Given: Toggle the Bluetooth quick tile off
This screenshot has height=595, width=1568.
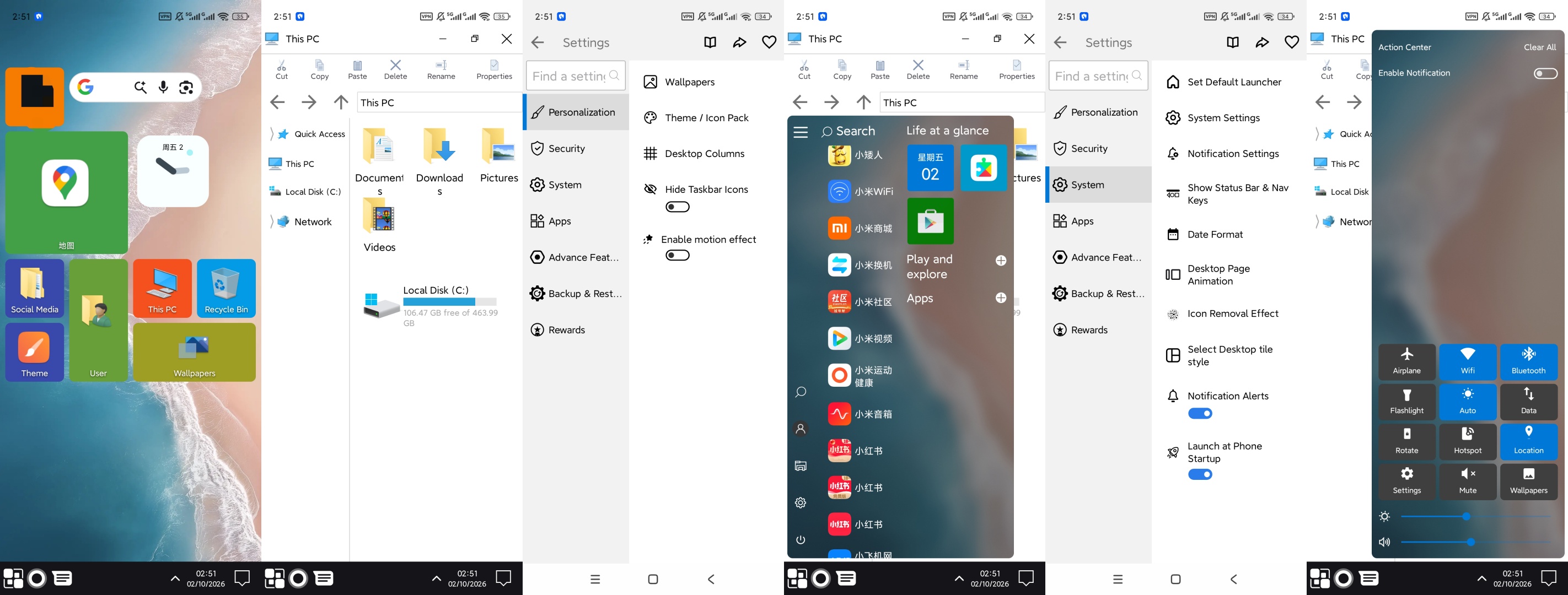Looking at the screenshot, I should [1528, 362].
